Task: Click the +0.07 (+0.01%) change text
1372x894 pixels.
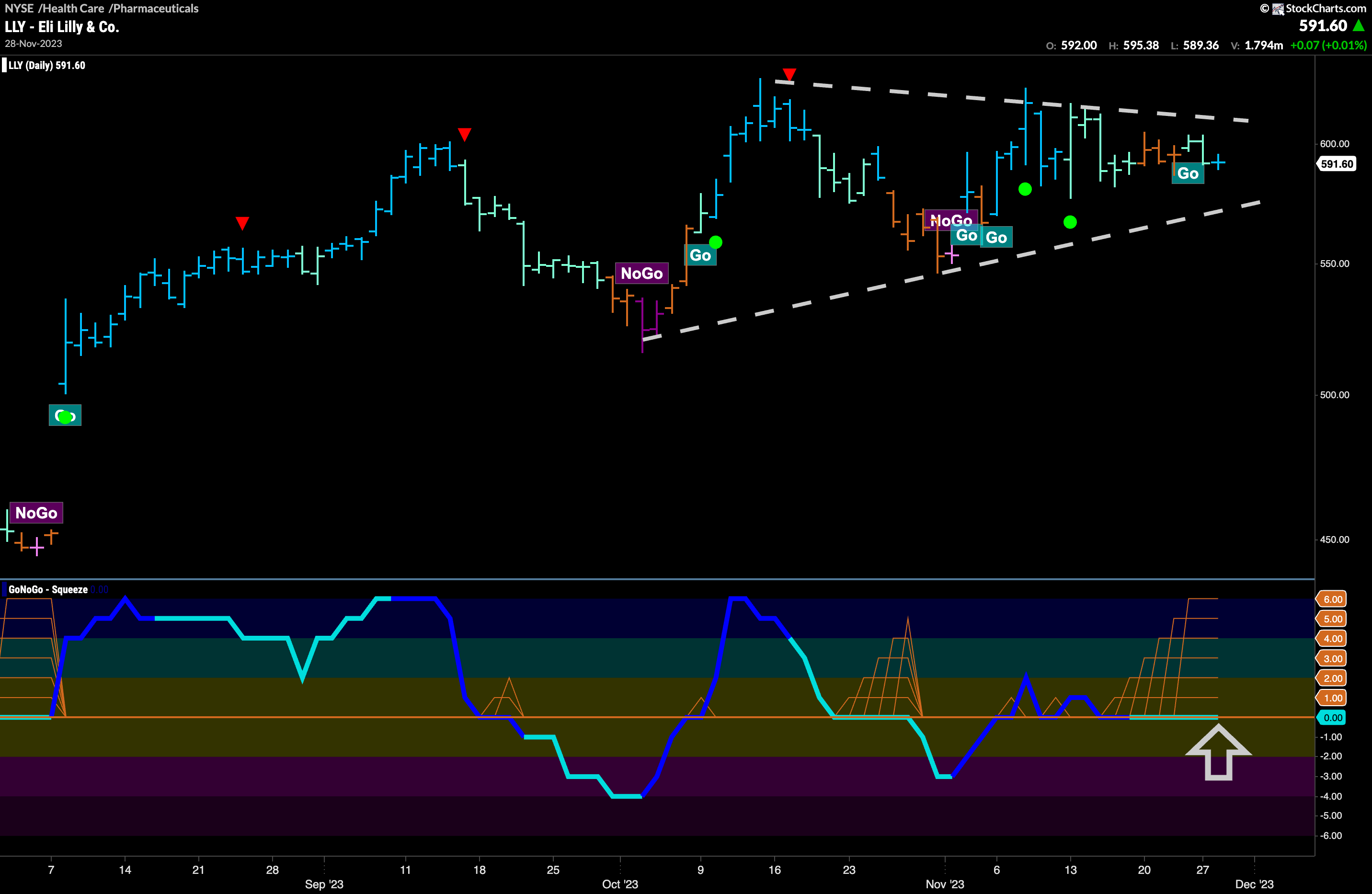Action: click(x=1328, y=45)
